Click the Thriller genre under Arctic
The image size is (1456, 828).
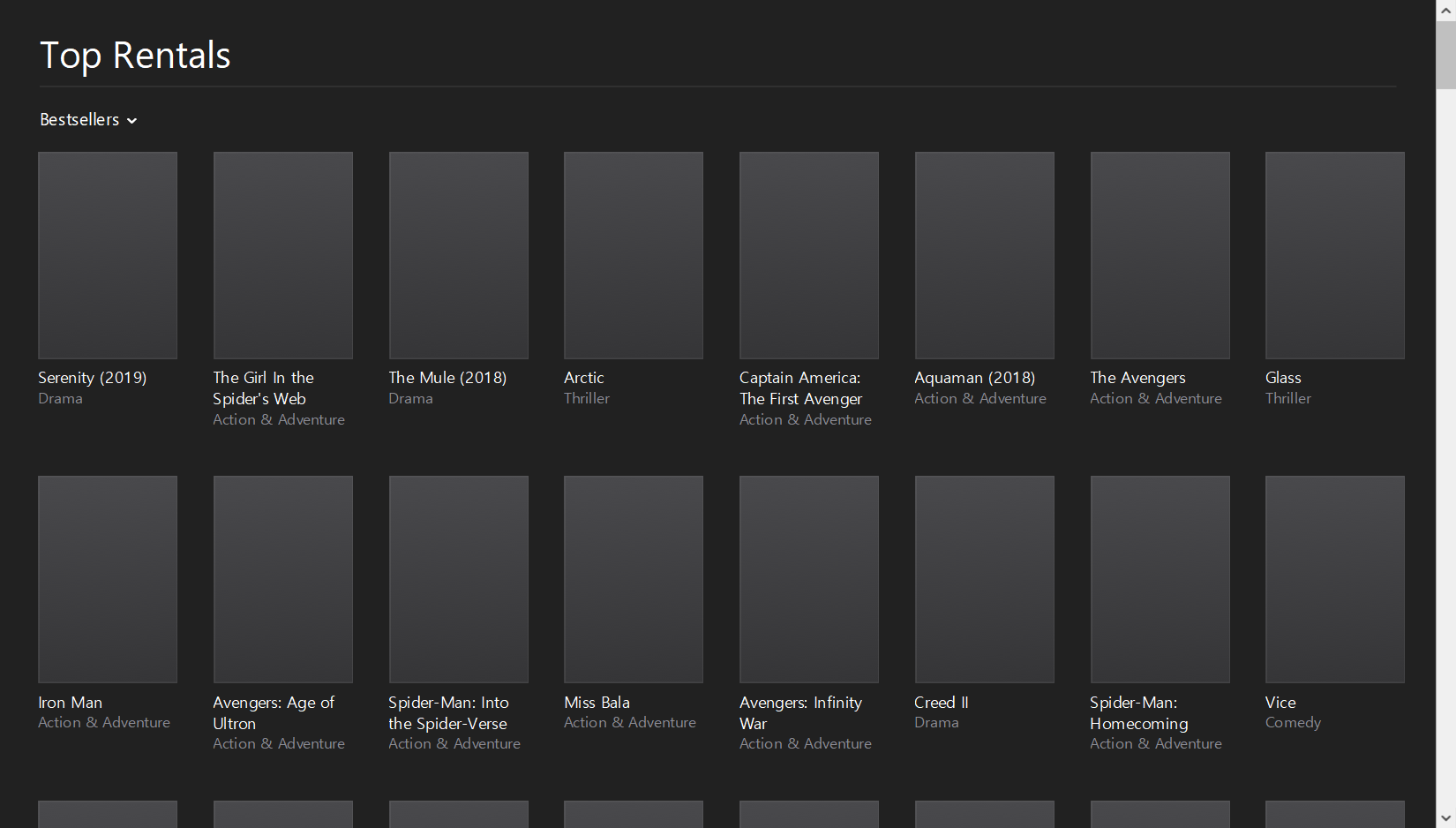(x=587, y=399)
